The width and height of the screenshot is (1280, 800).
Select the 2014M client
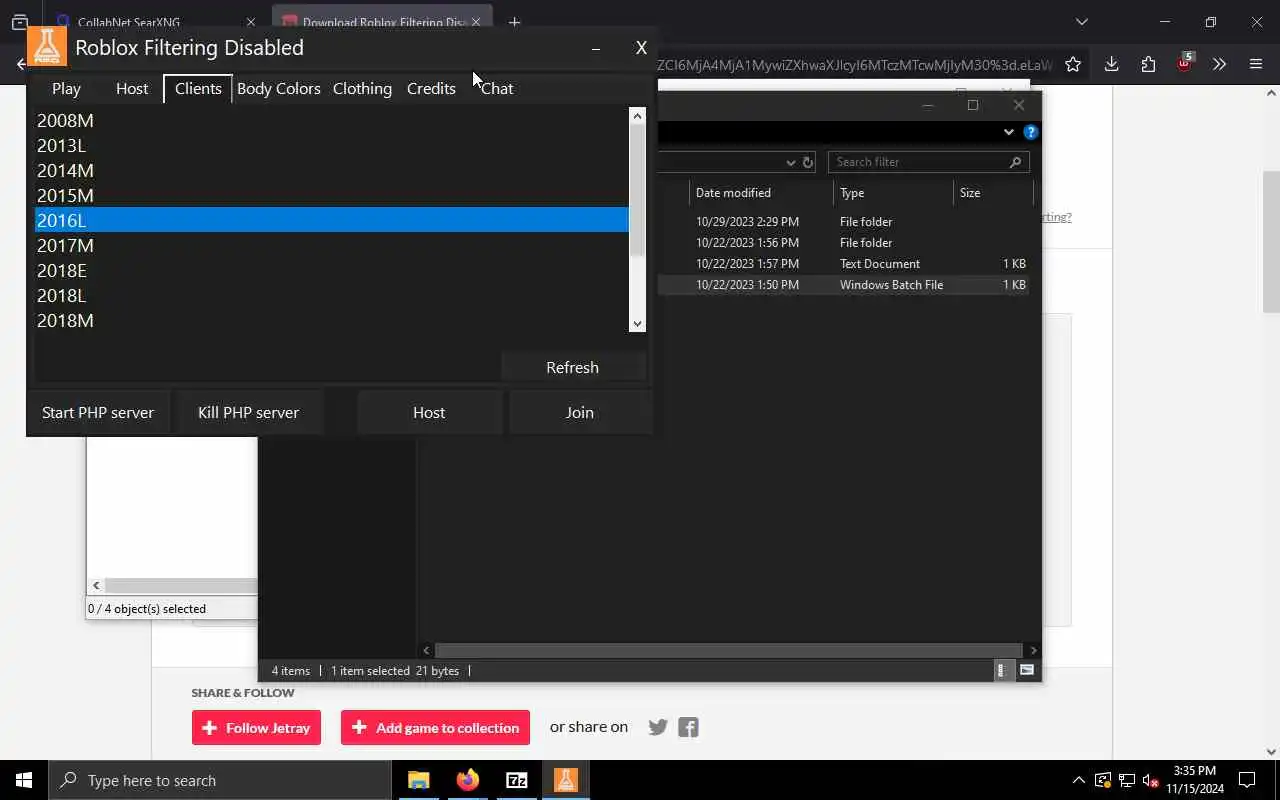331,170
